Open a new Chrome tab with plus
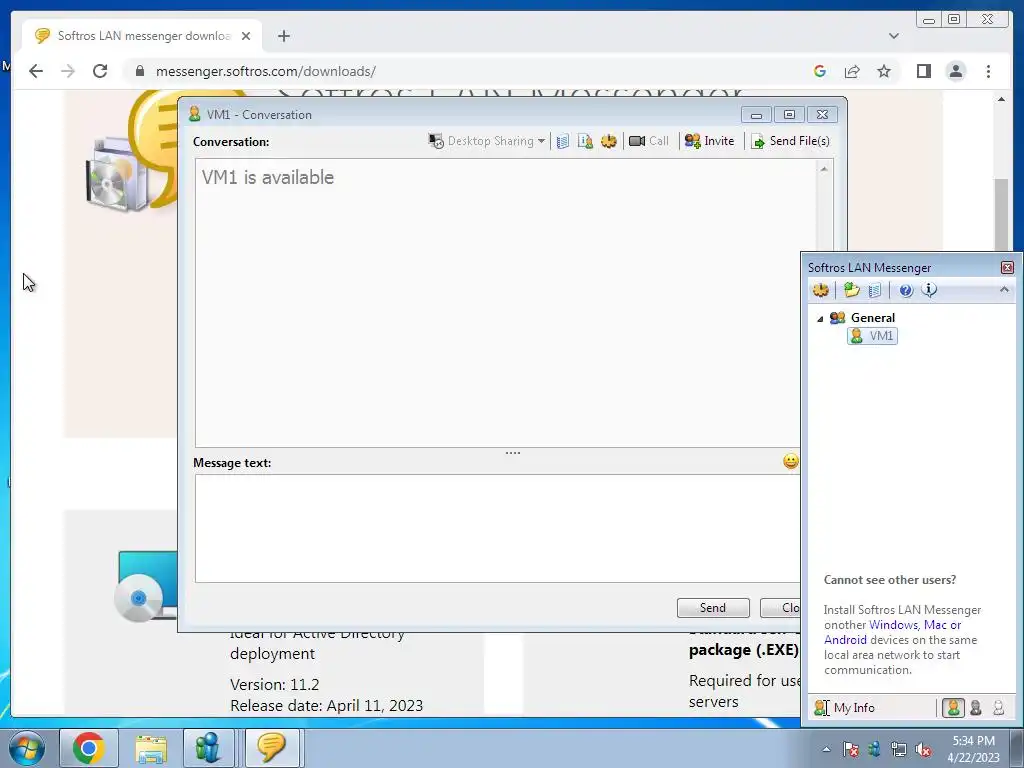Viewport: 1024px width, 768px height. coord(283,36)
